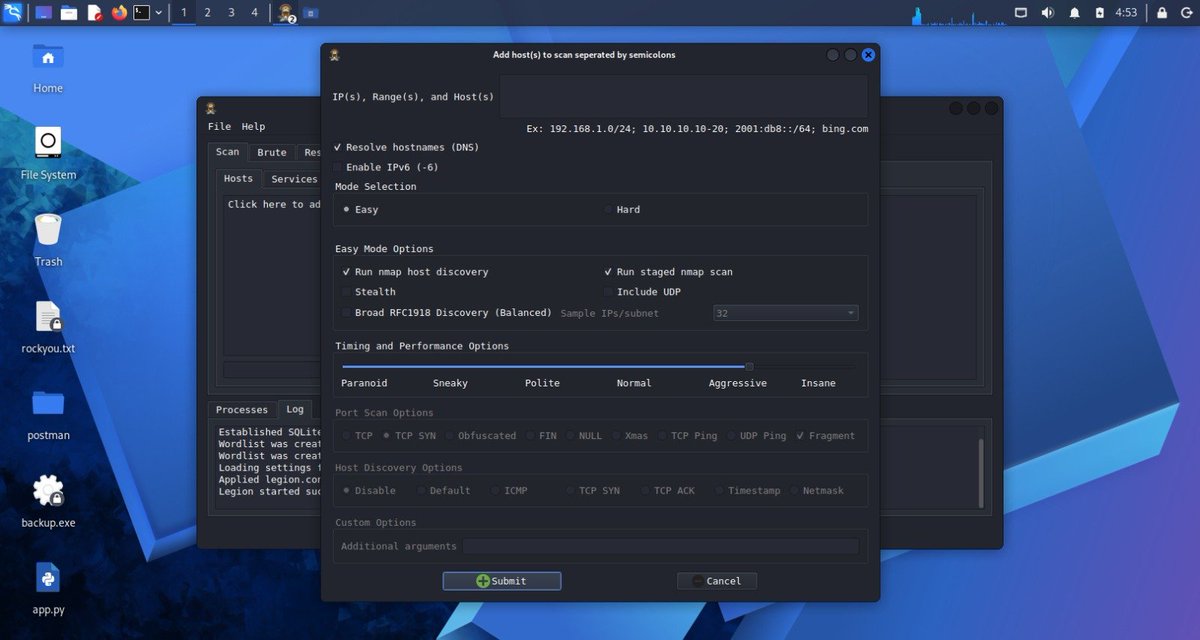1200x640 pixels.
Task: Select the Netmask host discovery radio
Action: click(x=816, y=491)
